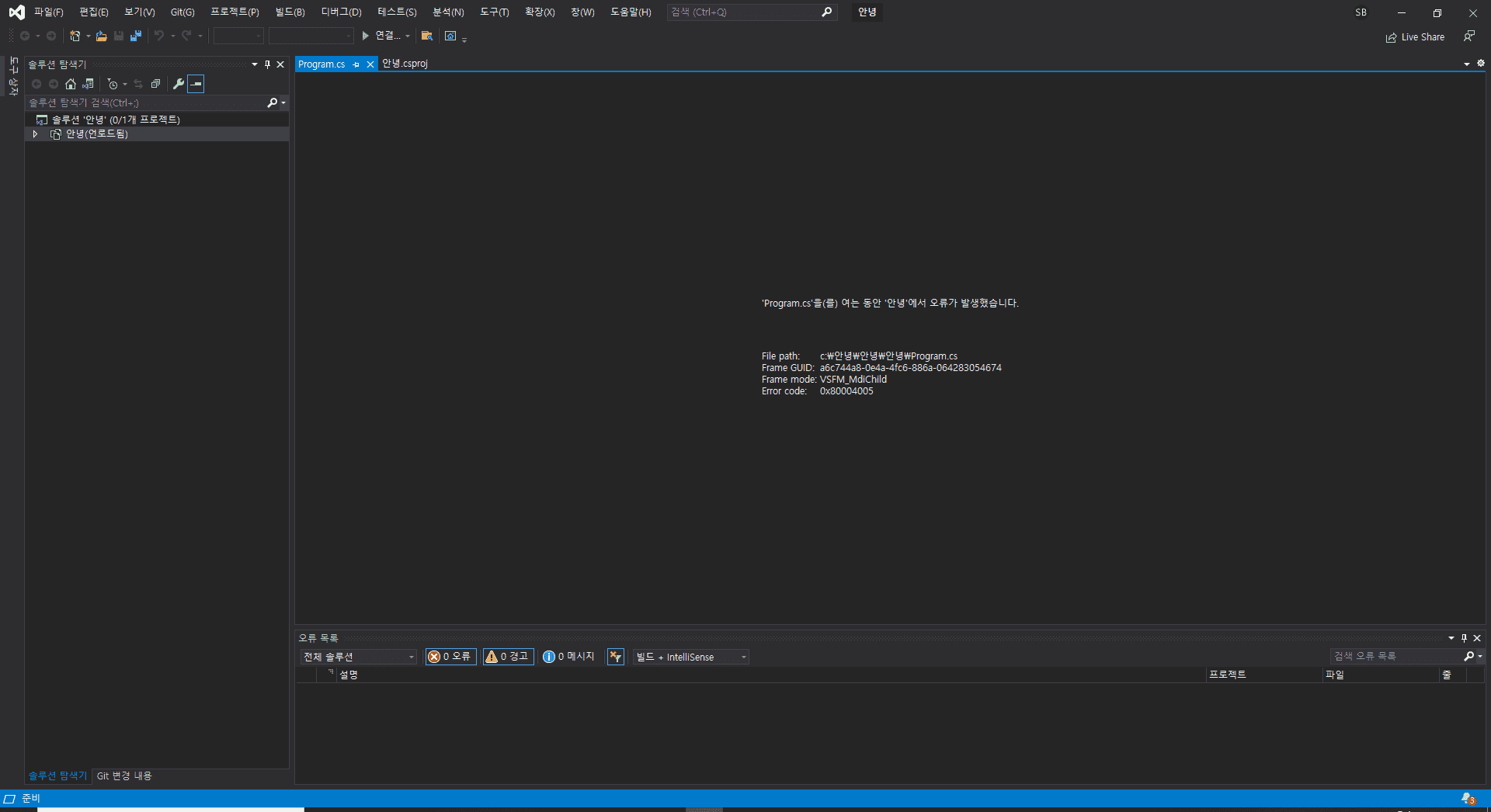The image size is (1491, 812).
Task: Click the feedback icon near Live Share
Action: click(1469, 36)
